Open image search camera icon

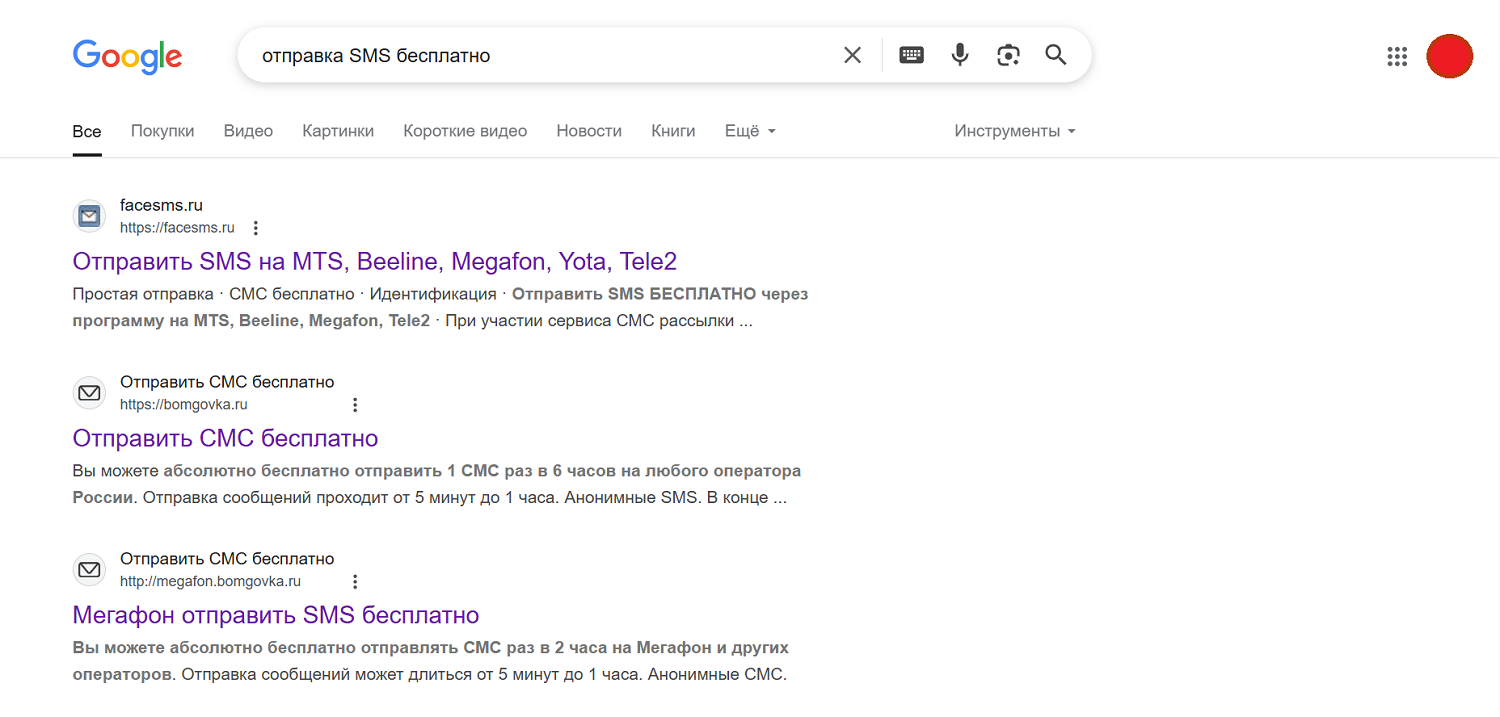pos(1008,55)
